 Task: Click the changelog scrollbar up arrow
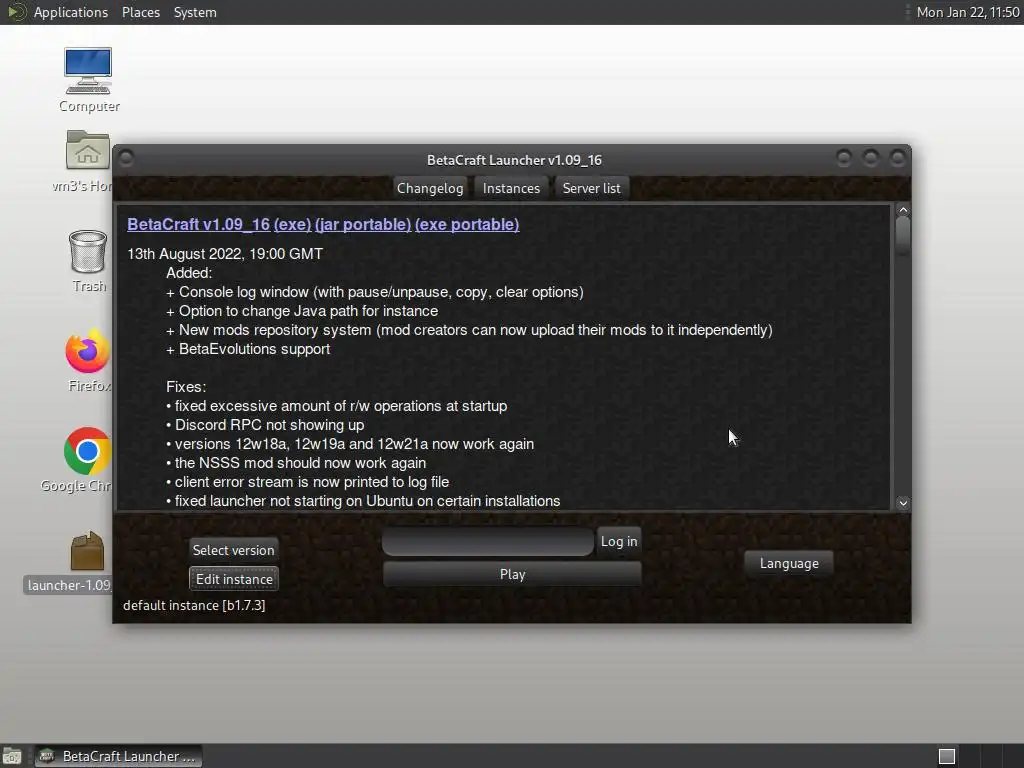(x=903, y=210)
